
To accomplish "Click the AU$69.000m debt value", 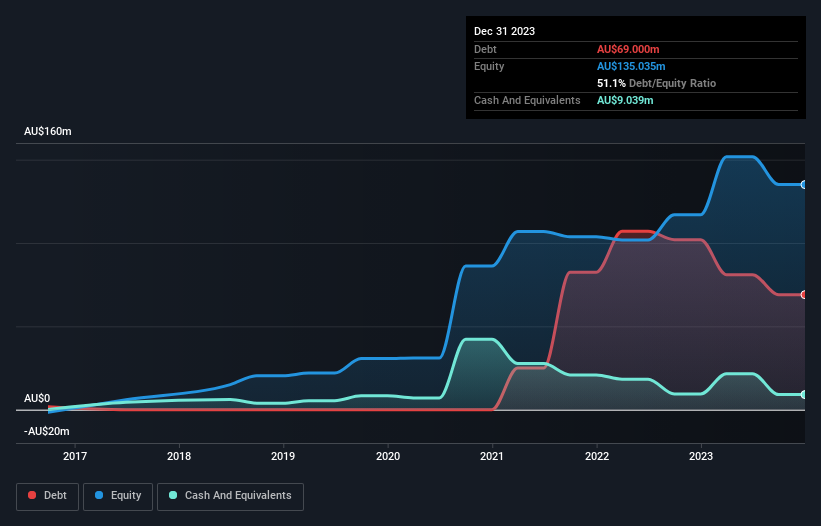I will coord(628,49).
